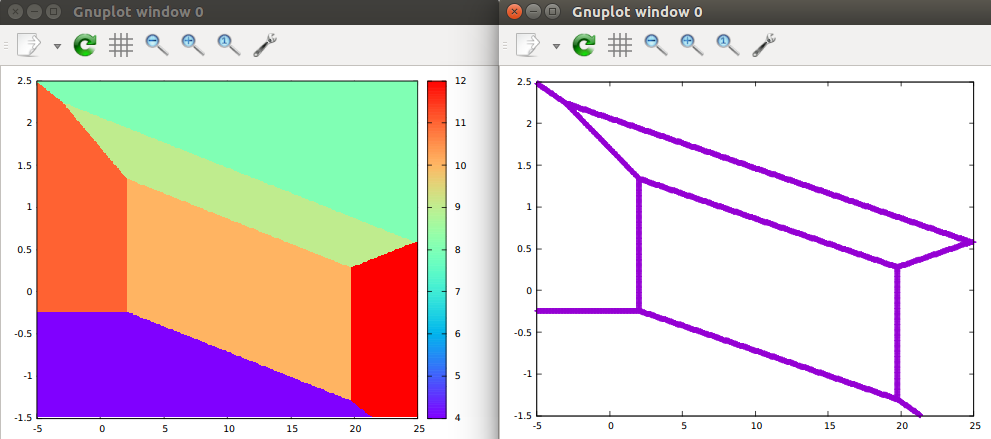Screen dimensions: 991x439
Task: Autoscale the right line plot
Action: point(728,45)
